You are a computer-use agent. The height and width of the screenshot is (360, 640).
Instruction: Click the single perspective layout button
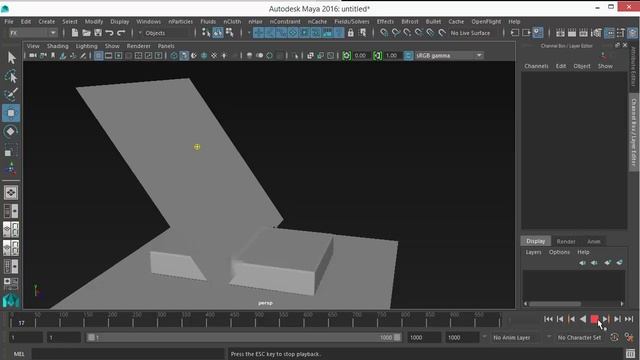coord(11,192)
